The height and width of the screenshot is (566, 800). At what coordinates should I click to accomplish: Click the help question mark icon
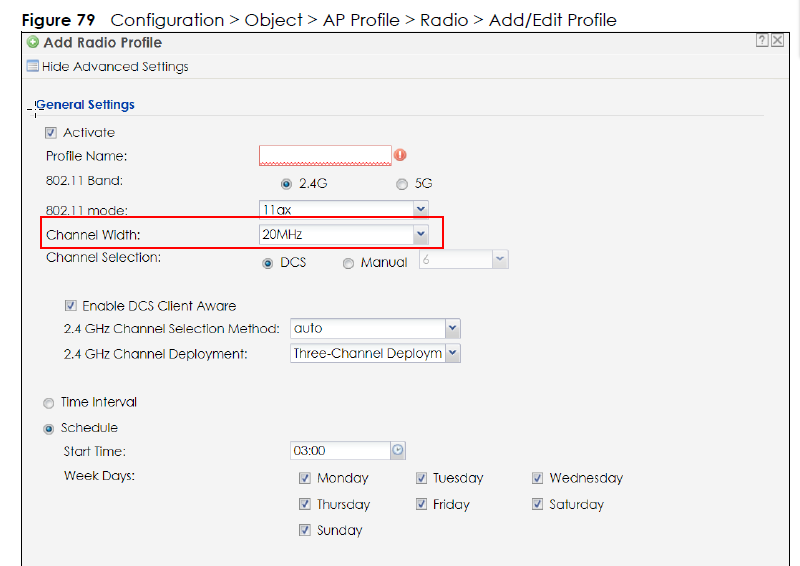tap(762, 41)
